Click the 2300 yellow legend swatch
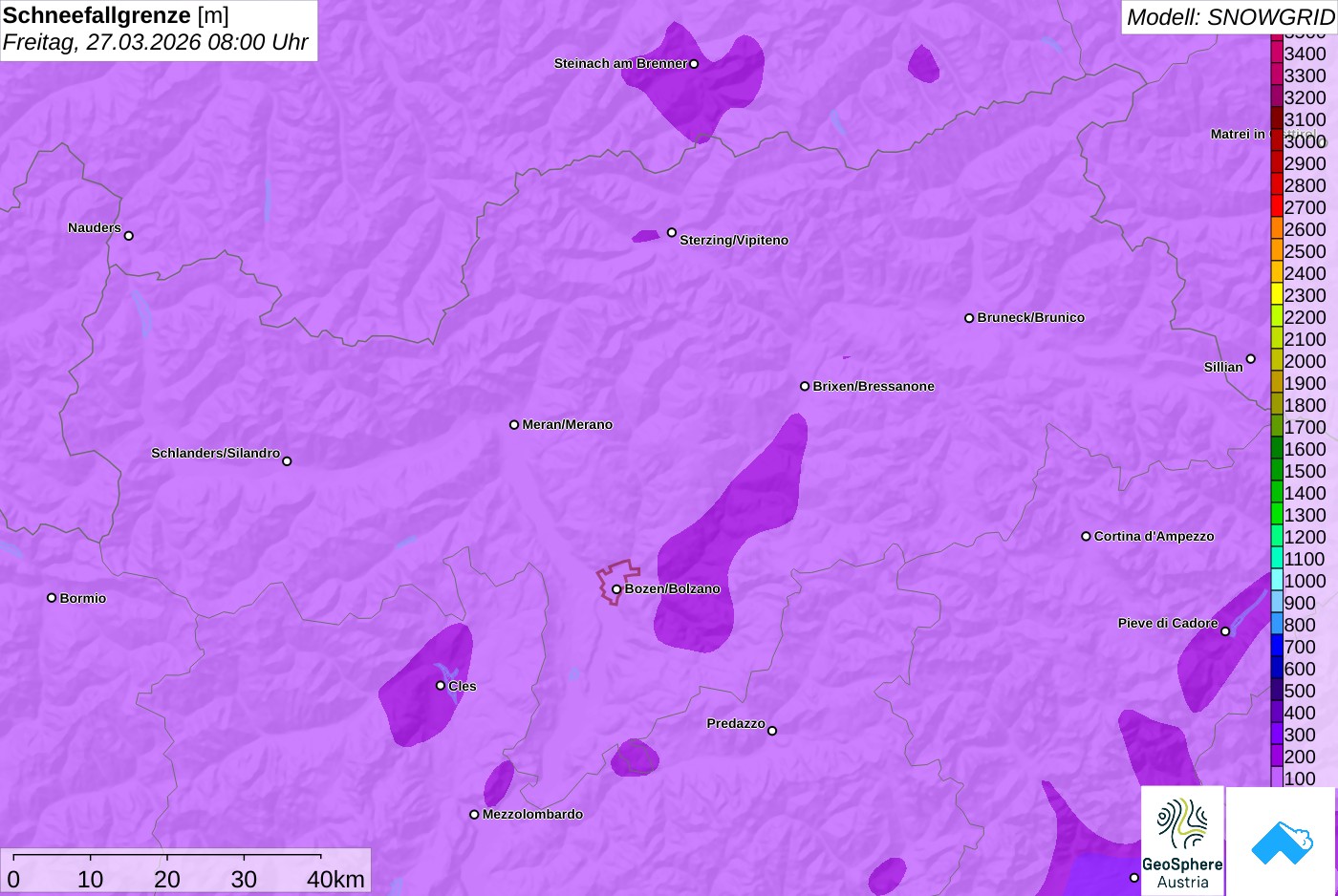 pyautogui.click(x=1277, y=294)
